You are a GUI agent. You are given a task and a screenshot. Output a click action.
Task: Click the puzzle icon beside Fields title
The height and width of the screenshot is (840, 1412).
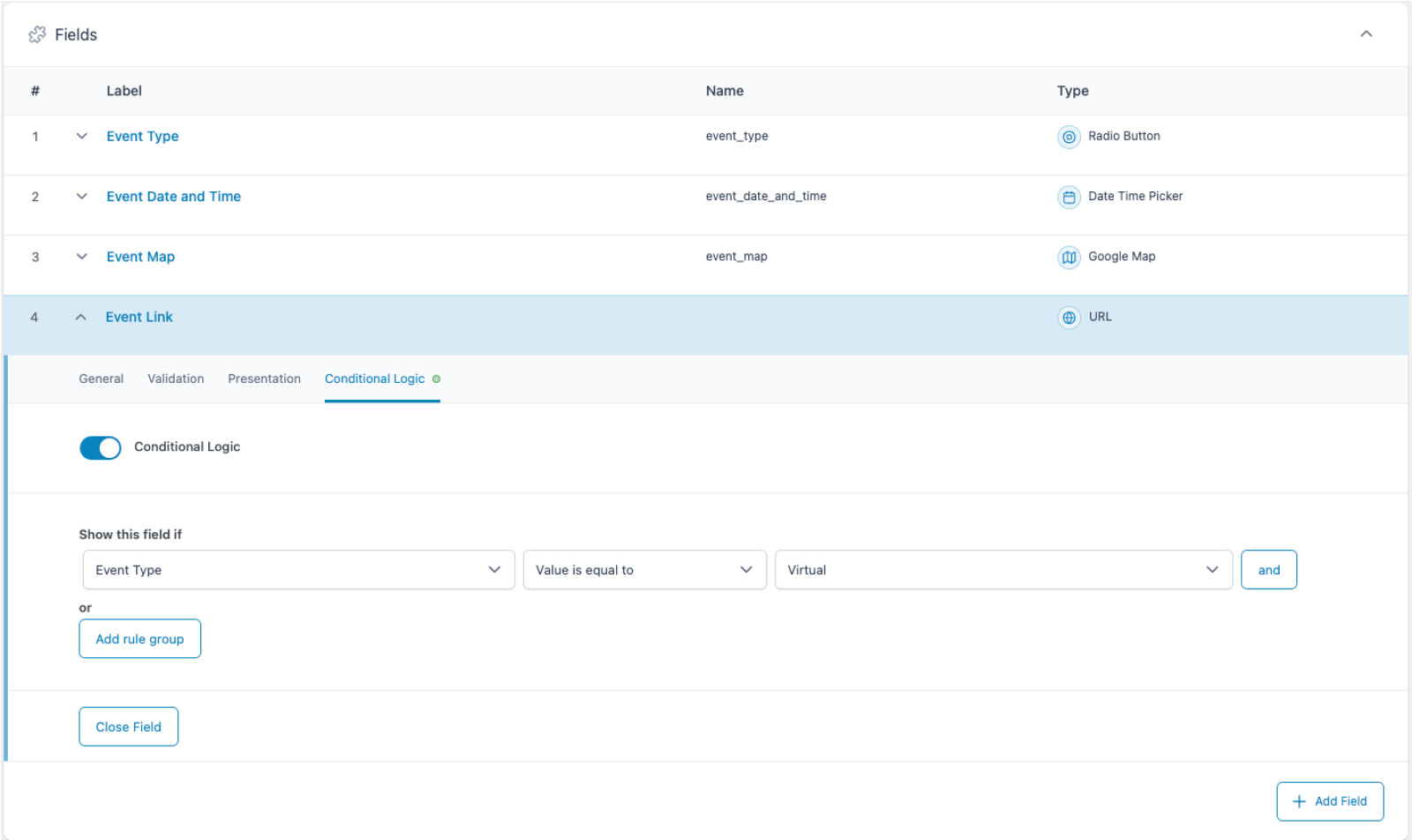pyautogui.click(x=37, y=34)
